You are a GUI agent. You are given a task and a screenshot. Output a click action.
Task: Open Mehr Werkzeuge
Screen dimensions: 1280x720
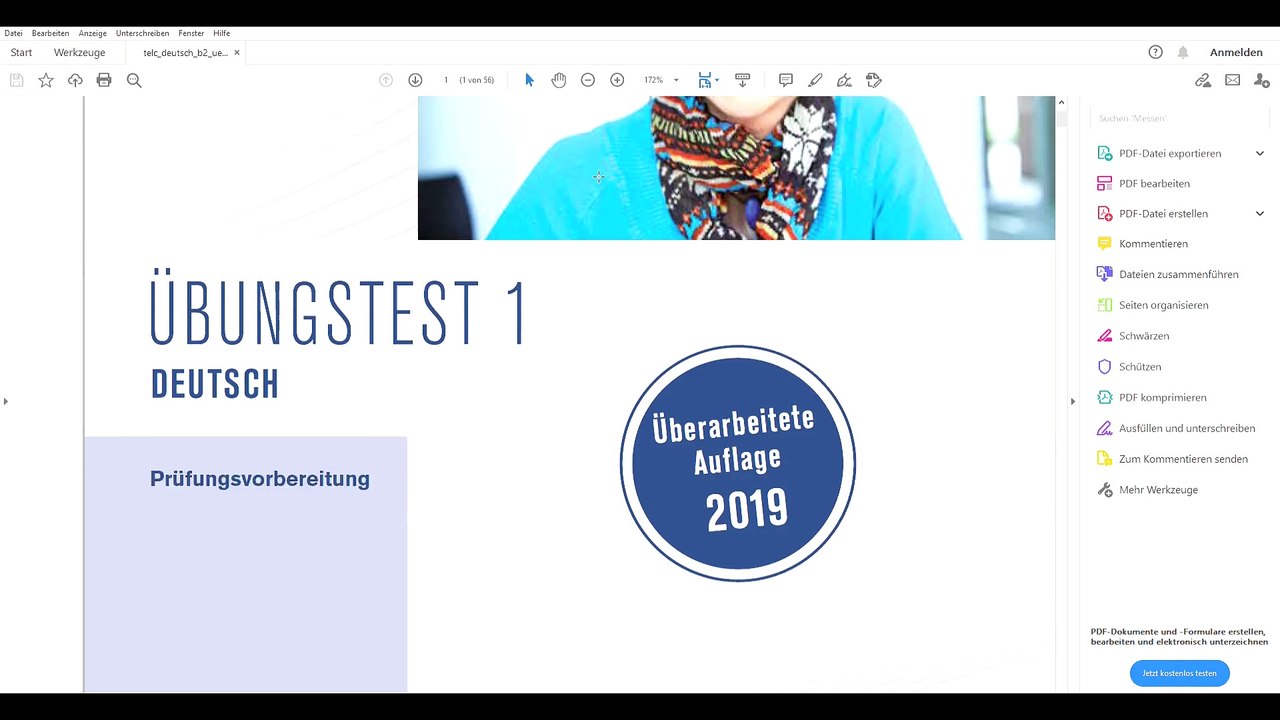[1147, 490]
